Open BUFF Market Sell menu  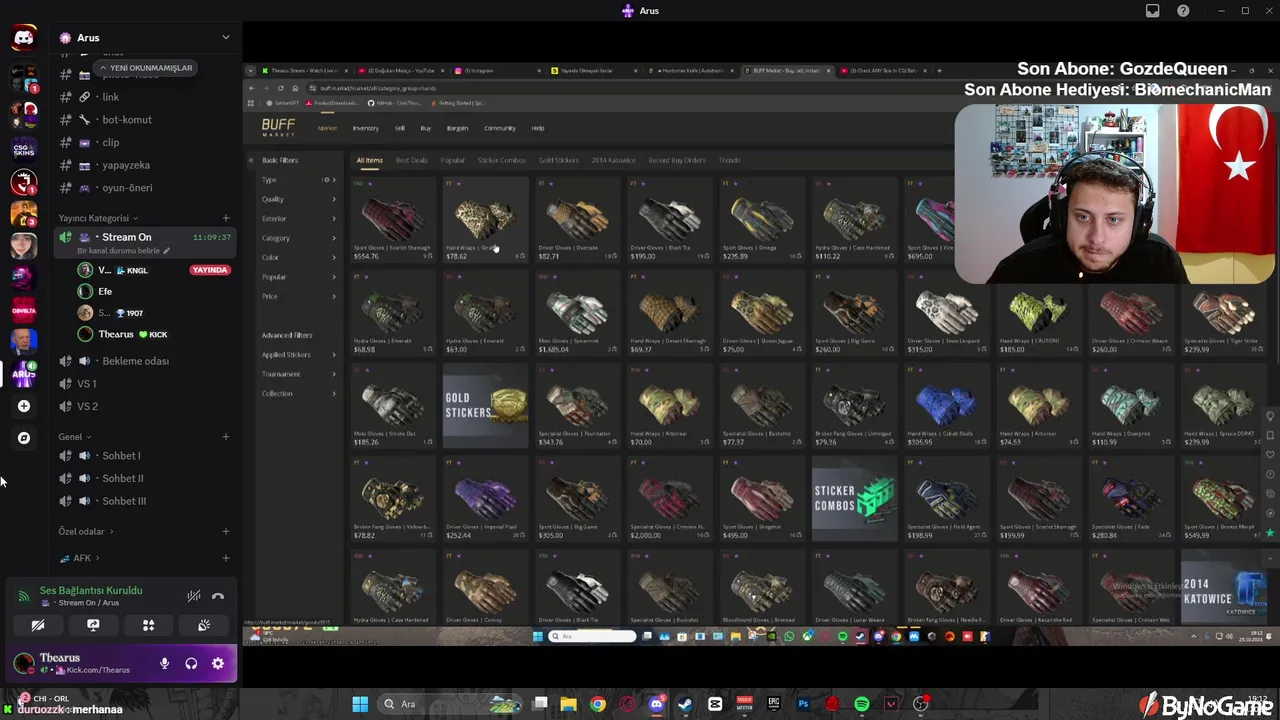[x=400, y=128]
